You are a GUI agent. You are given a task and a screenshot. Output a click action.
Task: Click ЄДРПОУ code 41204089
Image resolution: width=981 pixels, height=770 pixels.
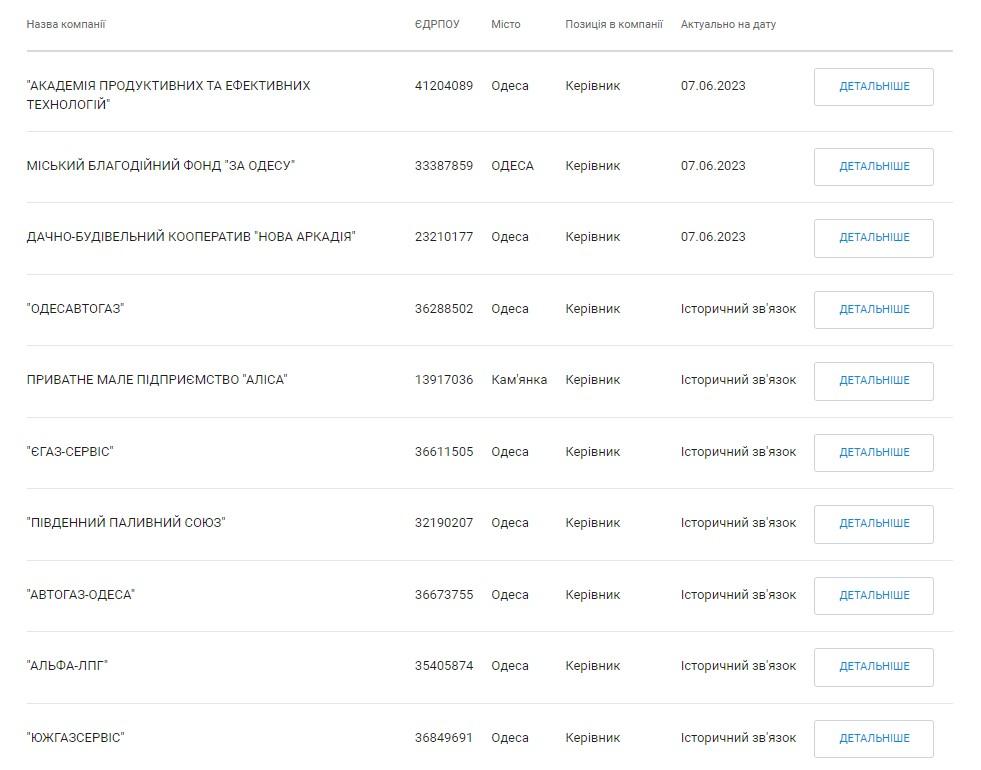click(444, 86)
